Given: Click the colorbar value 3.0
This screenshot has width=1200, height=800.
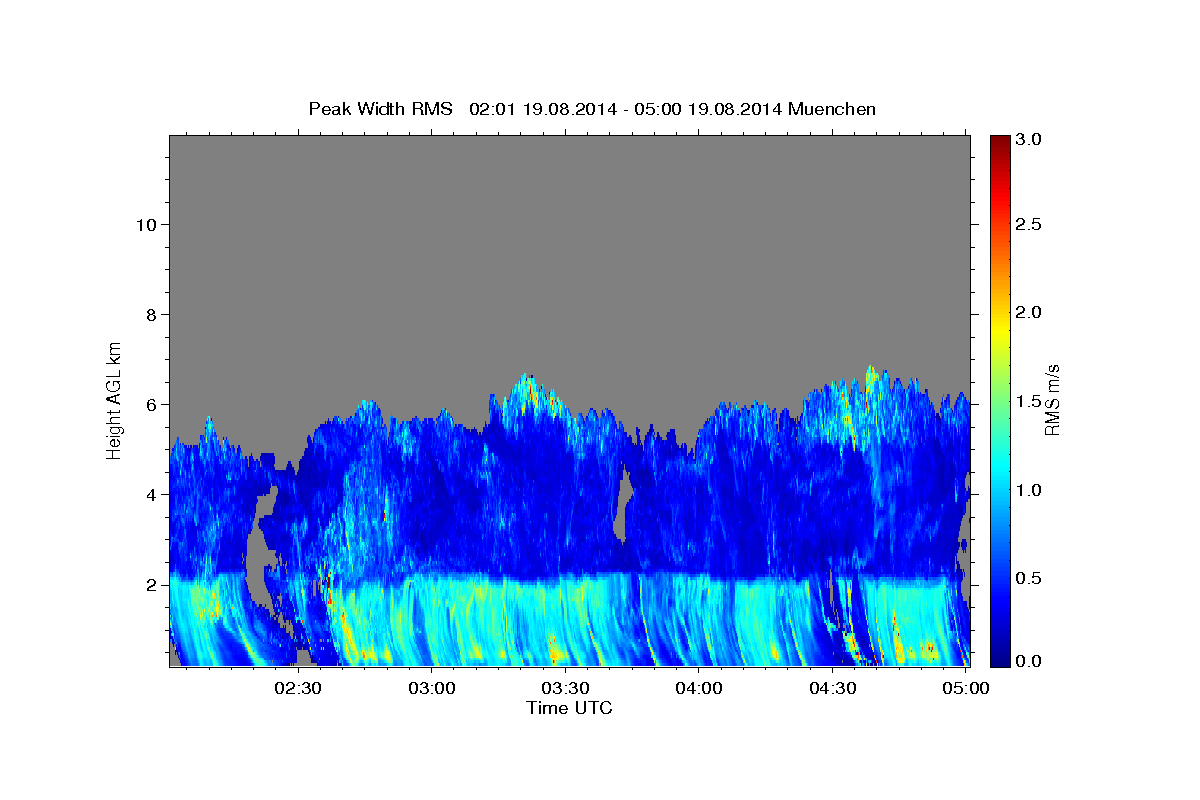Looking at the screenshot, I should 1030,139.
